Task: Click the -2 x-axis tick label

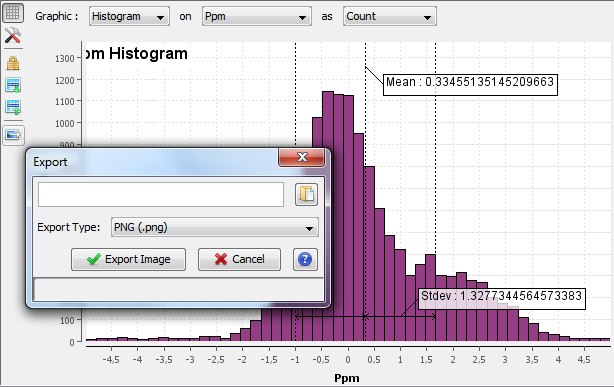Action: (242, 360)
